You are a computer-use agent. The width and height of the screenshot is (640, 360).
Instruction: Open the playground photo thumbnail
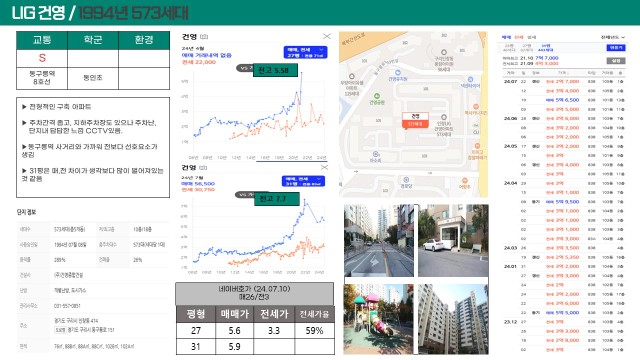tap(379, 319)
